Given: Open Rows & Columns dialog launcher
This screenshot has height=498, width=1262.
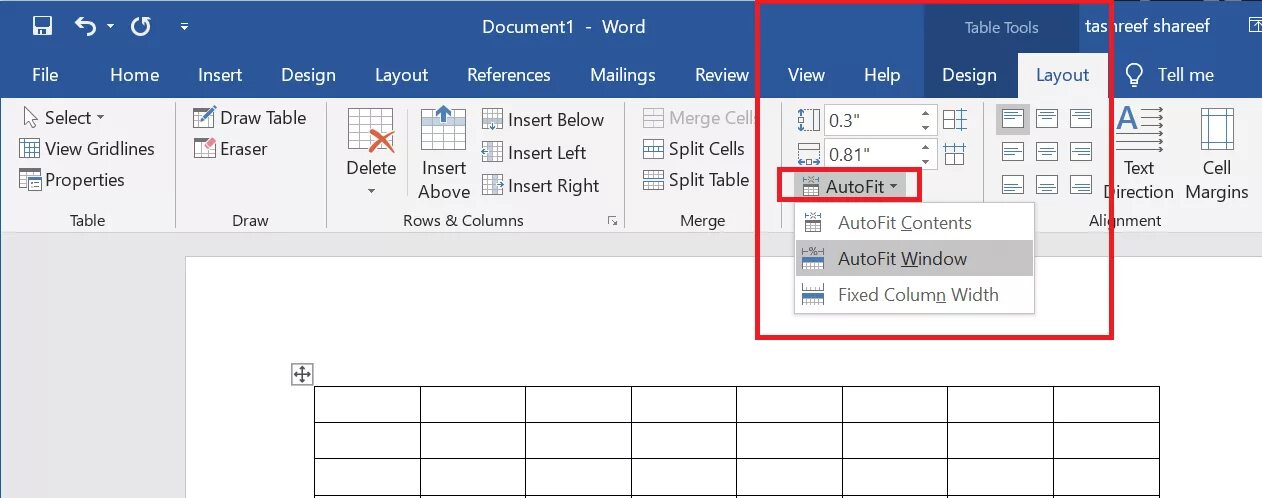Looking at the screenshot, I should [612, 221].
